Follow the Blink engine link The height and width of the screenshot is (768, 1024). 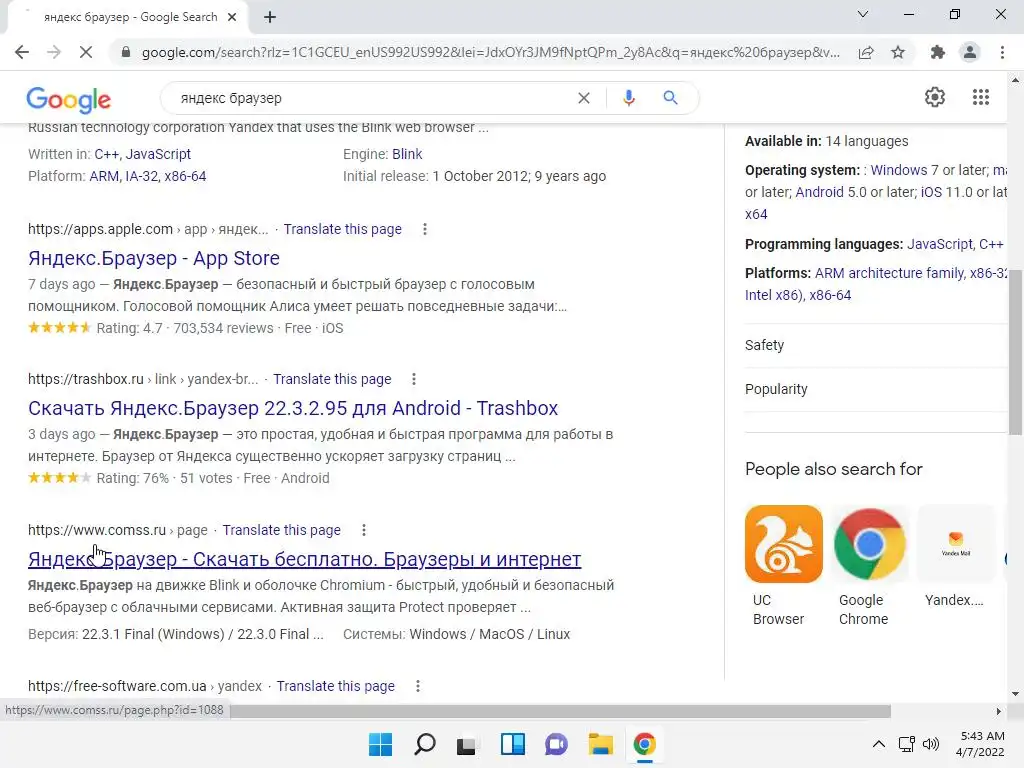tap(408, 154)
